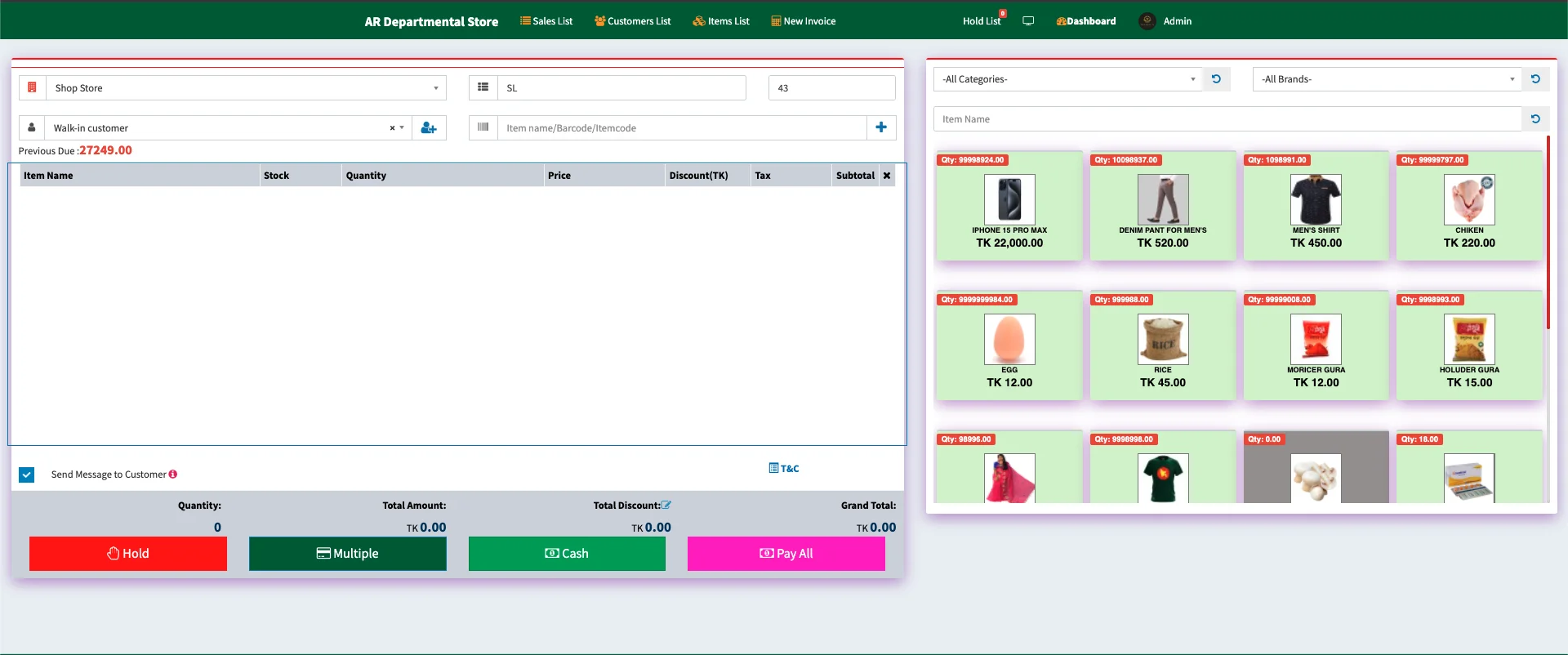Select Denim Pant For Men's product
1568x655 pixels.
click(x=1163, y=206)
